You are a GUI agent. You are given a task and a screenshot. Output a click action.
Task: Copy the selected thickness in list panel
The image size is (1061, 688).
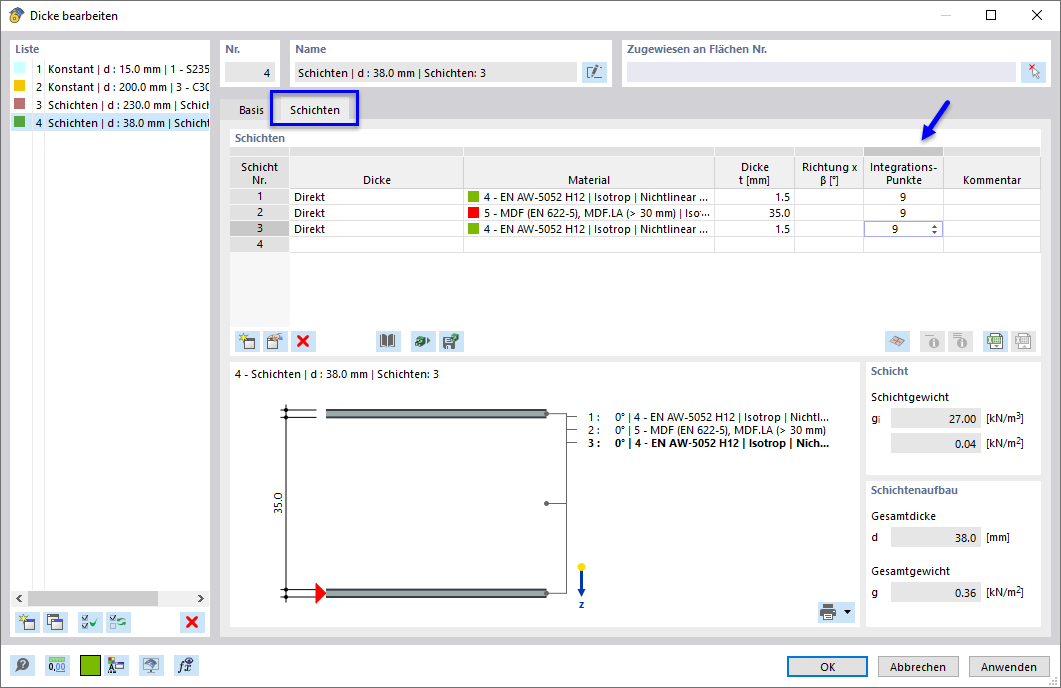[55, 622]
